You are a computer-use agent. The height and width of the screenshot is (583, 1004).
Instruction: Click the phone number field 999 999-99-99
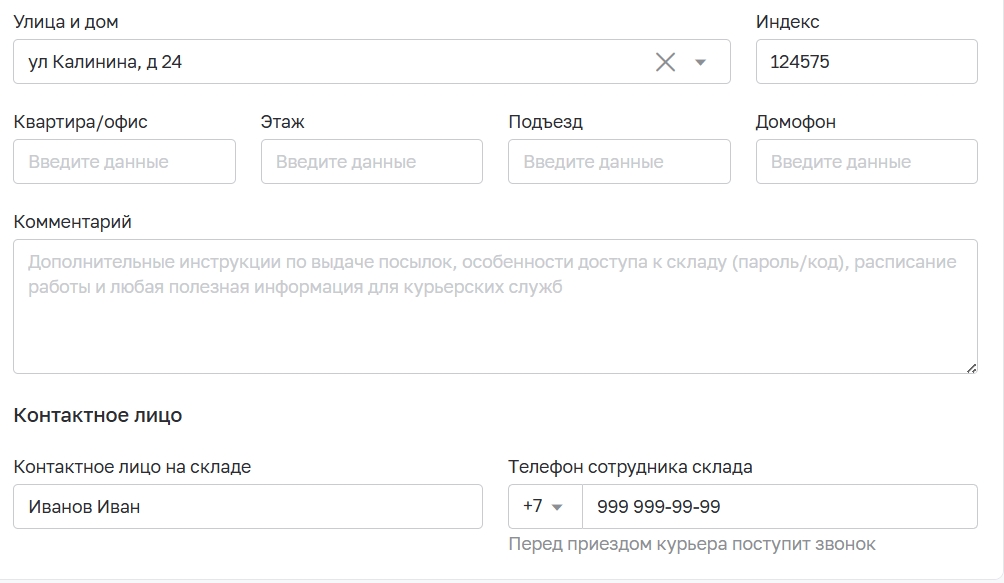779,506
